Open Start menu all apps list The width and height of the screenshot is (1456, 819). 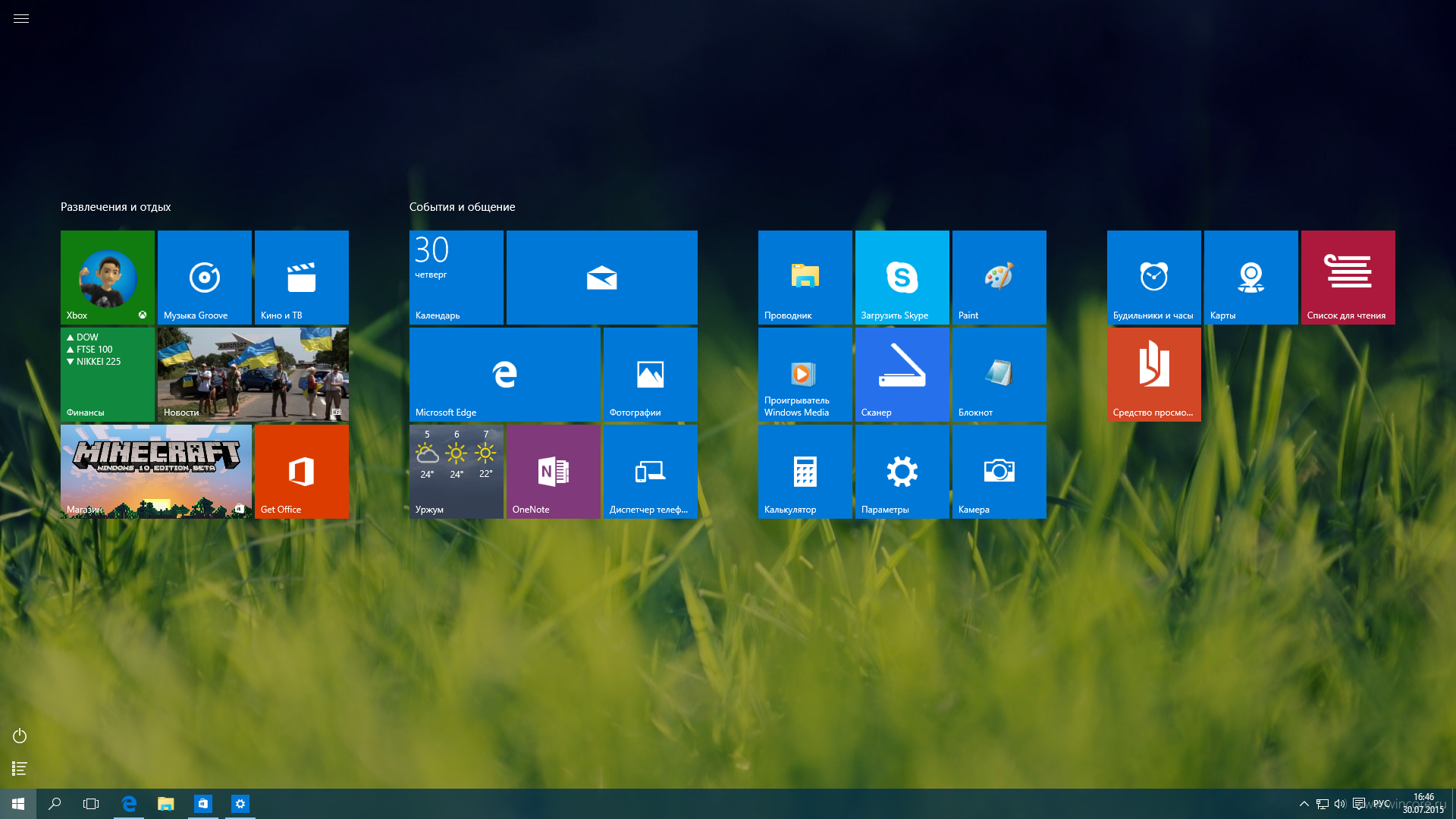point(19,768)
